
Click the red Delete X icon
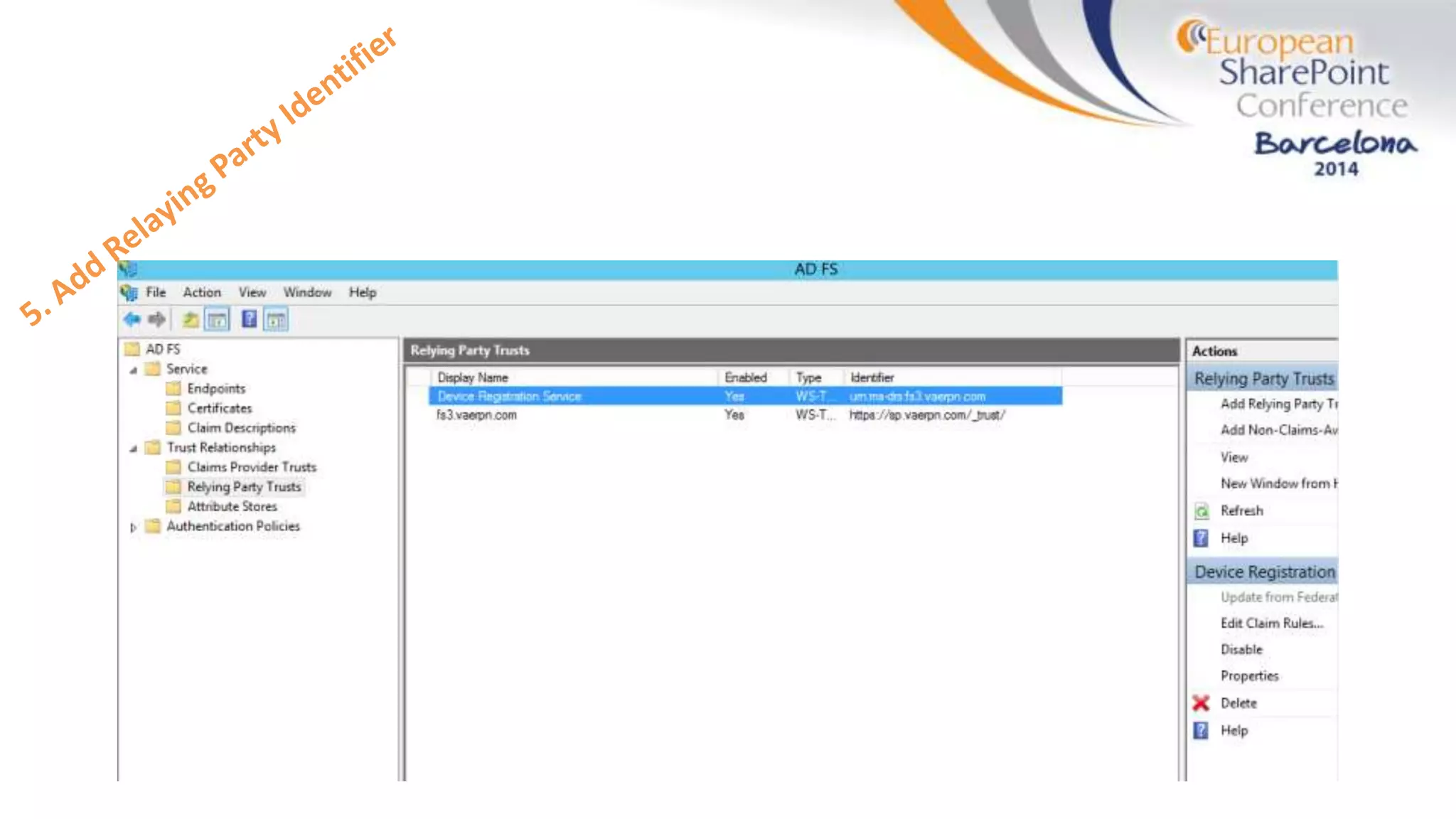point(1201,703)
